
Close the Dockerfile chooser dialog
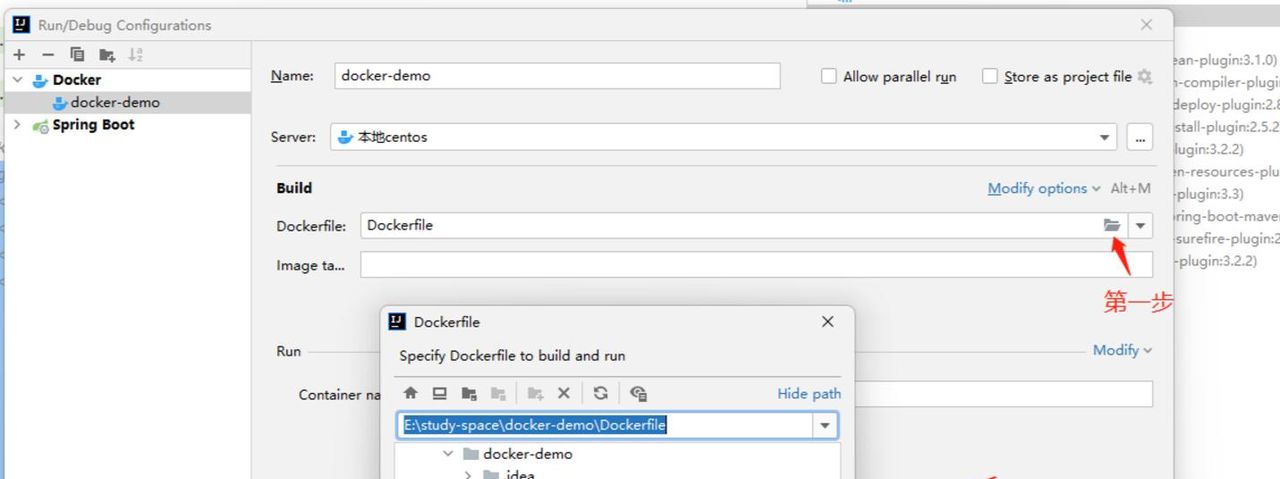point(827,322)
